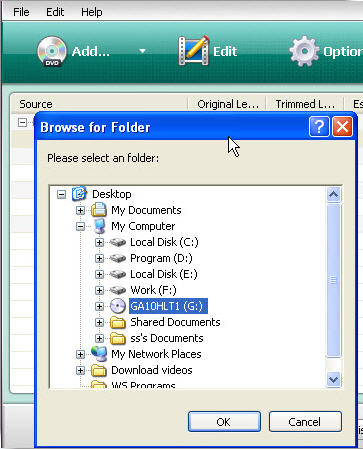This screenshot has width=363, height=449.
Task: Select the Desktop label
Action: [112, 194]
